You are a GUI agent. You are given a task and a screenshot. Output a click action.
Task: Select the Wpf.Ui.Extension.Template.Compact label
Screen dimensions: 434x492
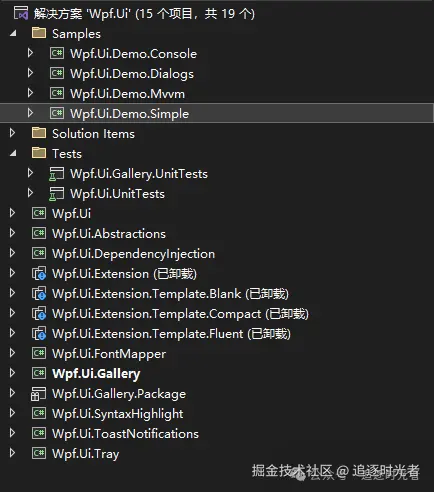pos(180,314)
